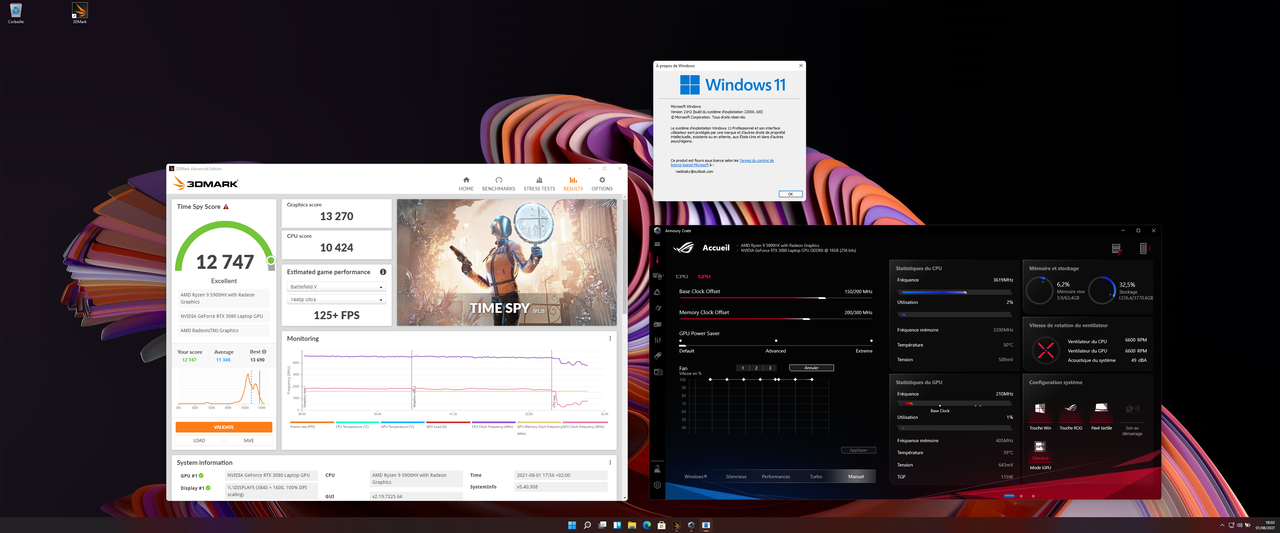This screenshot has width=1280, height=533.
Task: Open the Windows Start menu
Action: [x=572, y=525]
